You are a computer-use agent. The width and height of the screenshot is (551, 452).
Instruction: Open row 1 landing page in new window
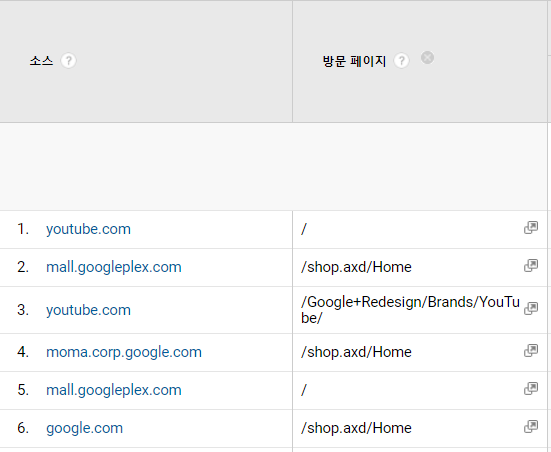(x=531, y=227)
